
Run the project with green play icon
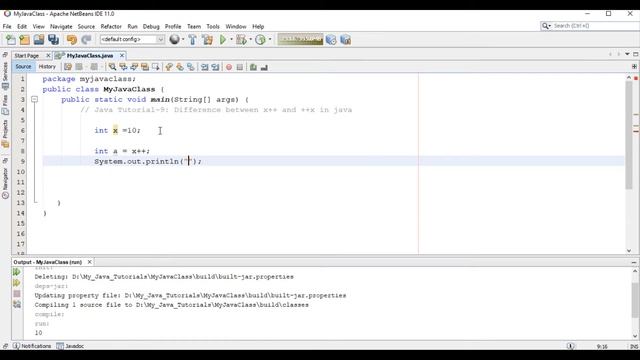[223, 40]
